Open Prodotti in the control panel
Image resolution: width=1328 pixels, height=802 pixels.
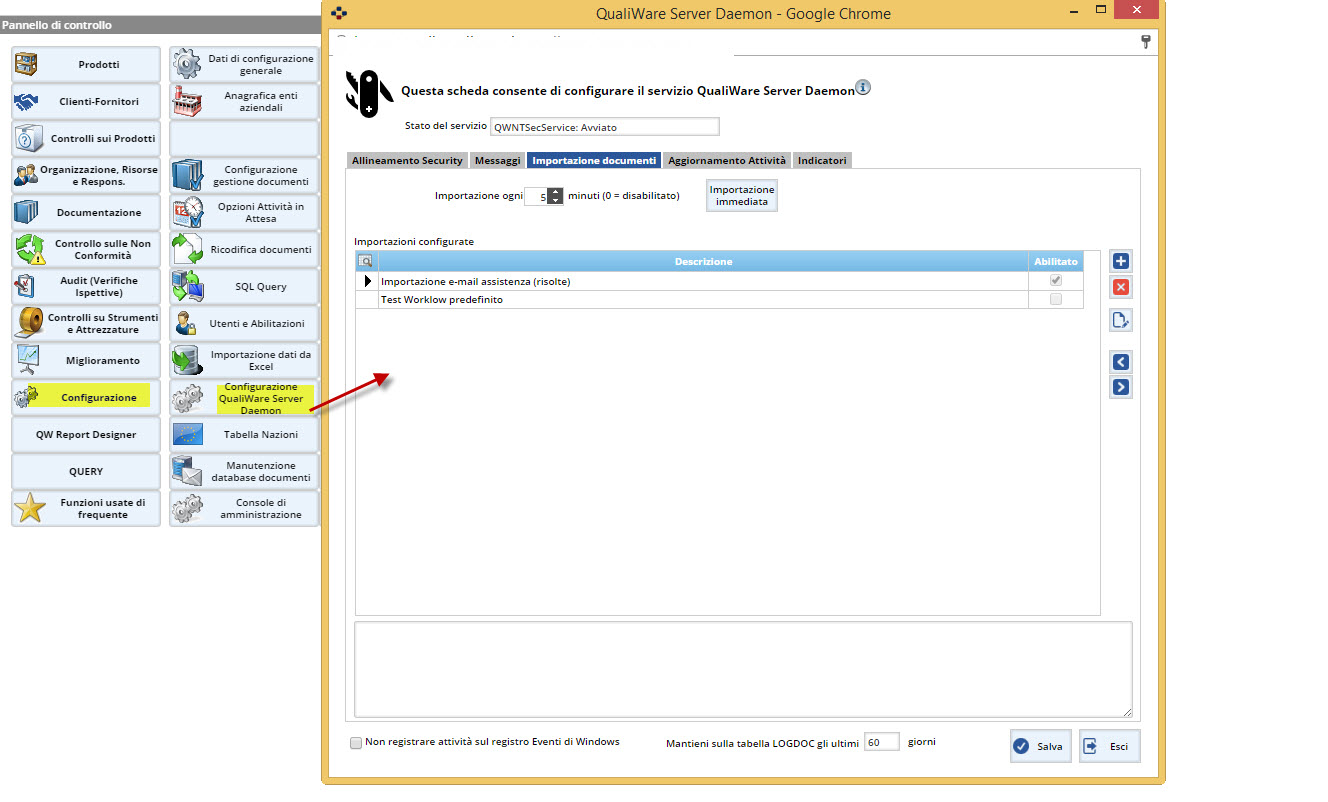[x=86, y=65]
